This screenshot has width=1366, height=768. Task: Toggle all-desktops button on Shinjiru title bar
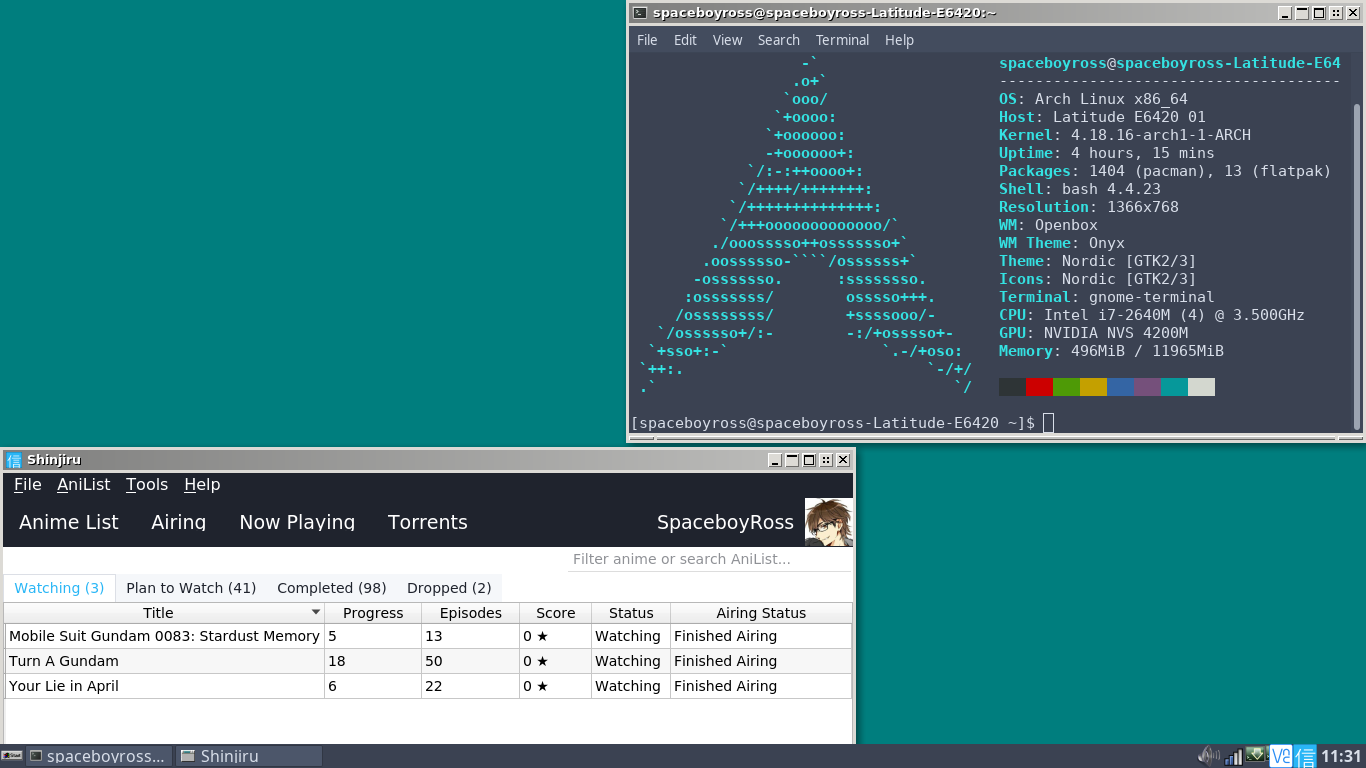pyautogui.click(x=826, y=460)
